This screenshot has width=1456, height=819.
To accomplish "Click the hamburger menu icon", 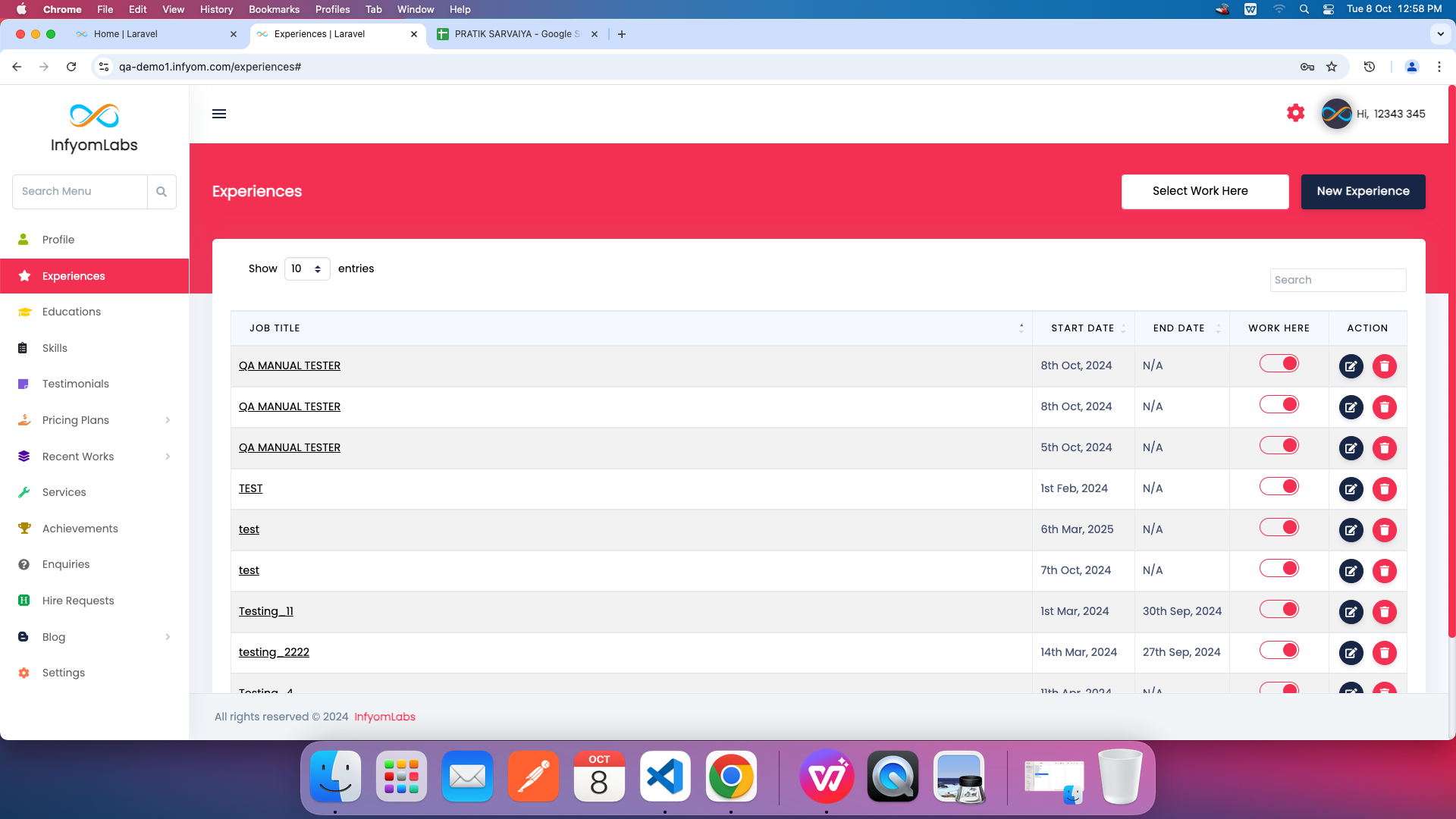I will (219, 114).
